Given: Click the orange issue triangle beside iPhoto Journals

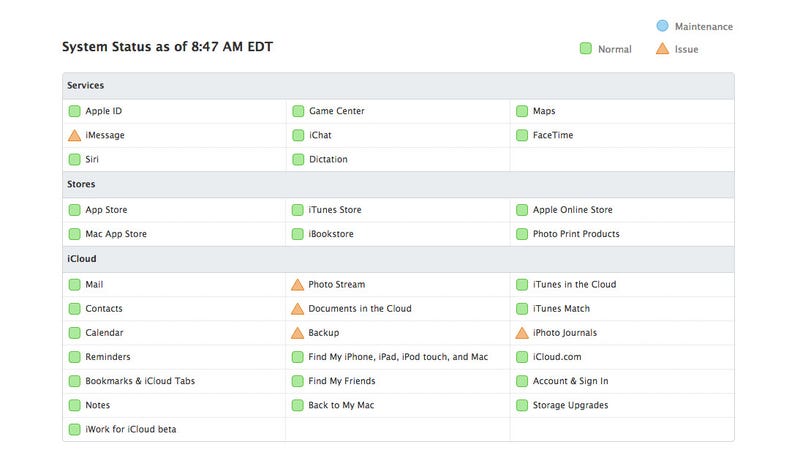Looking at the screenshot, I should click(522, 333).
